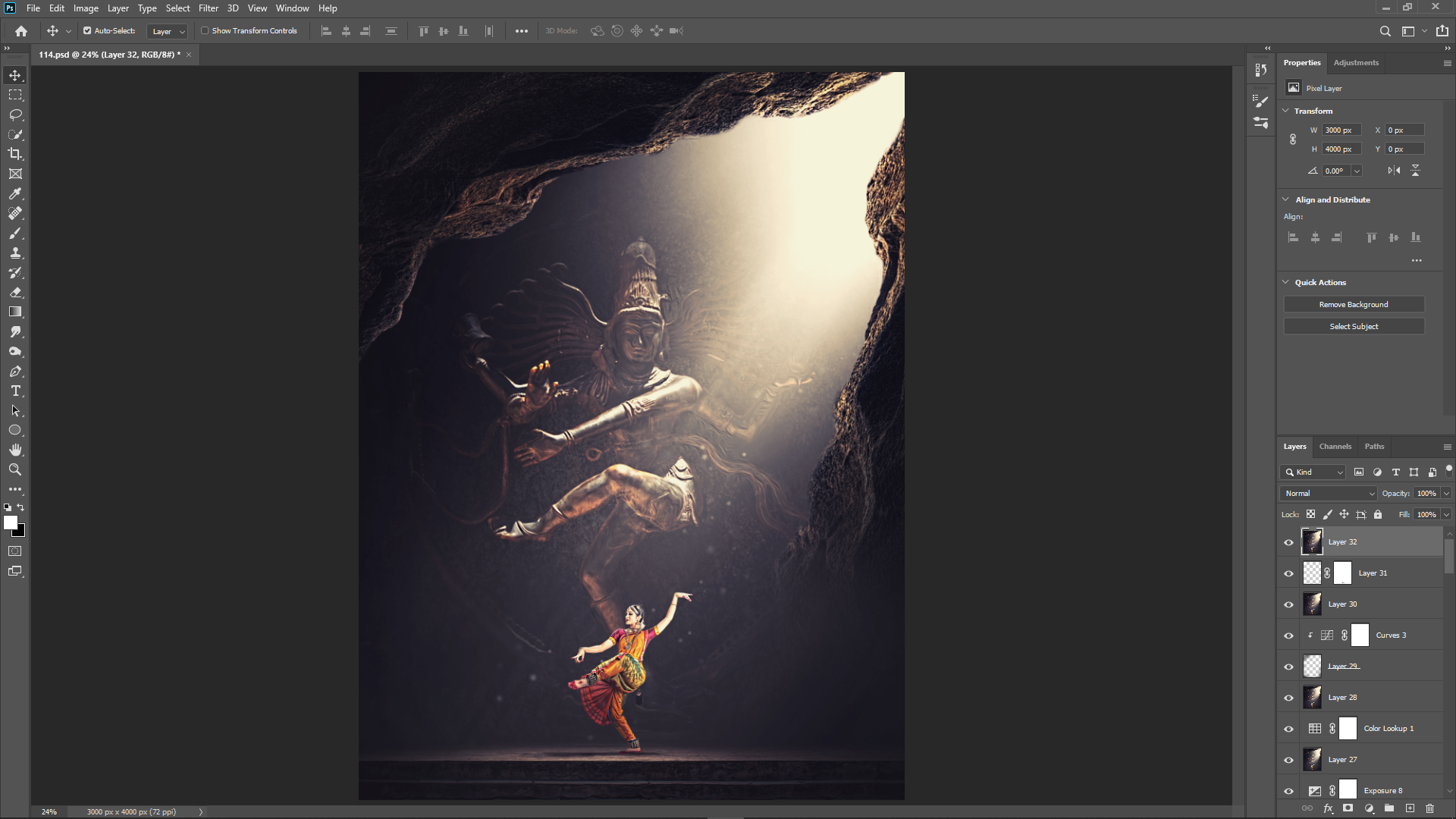1456x819 pixels.
Task: Click the more align options ellipsis in Properties
Action: [x=1417, y=260]
